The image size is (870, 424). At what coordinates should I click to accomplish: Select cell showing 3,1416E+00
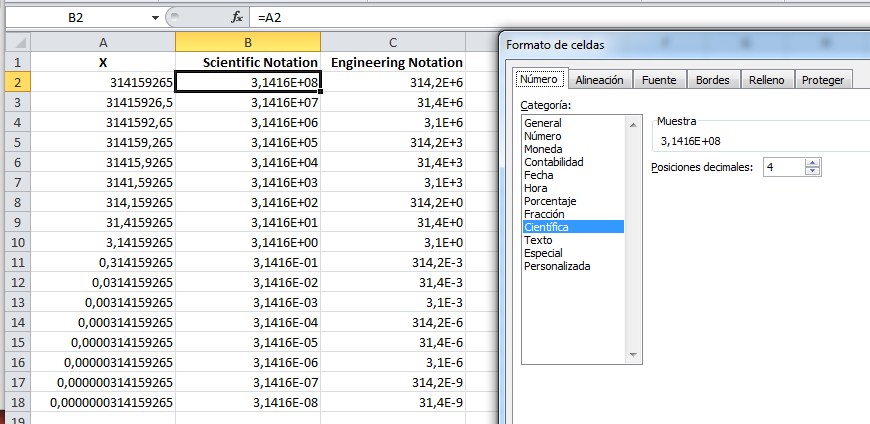coord(248,243)
